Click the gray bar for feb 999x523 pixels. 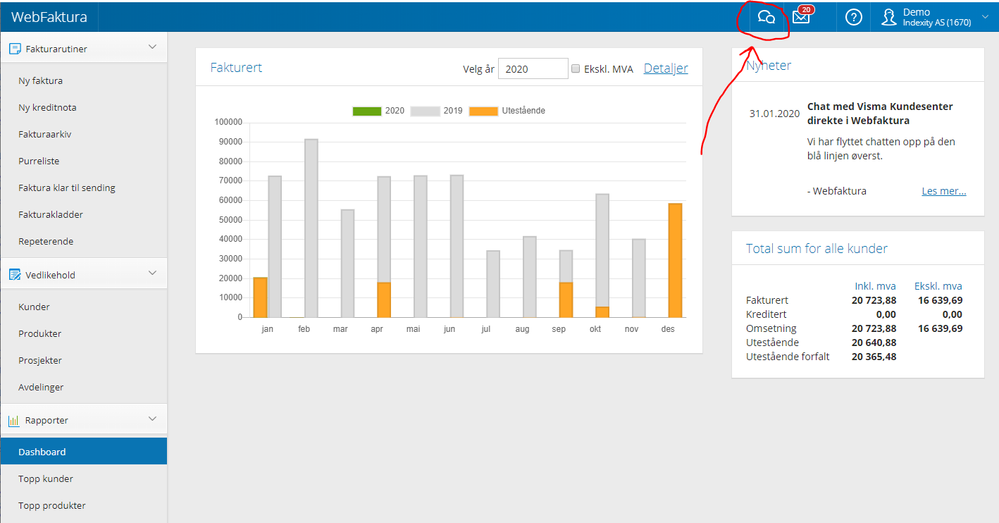[311, 228]
